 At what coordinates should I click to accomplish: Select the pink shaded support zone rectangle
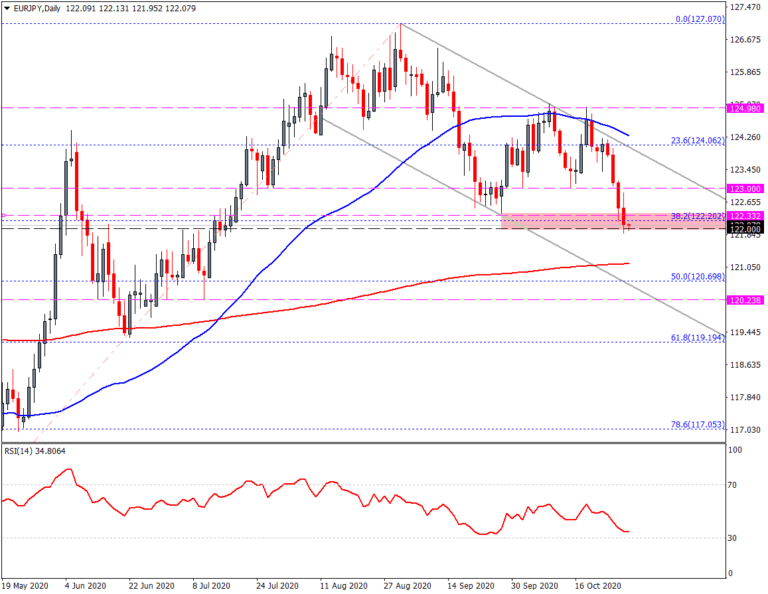[613, 221]
